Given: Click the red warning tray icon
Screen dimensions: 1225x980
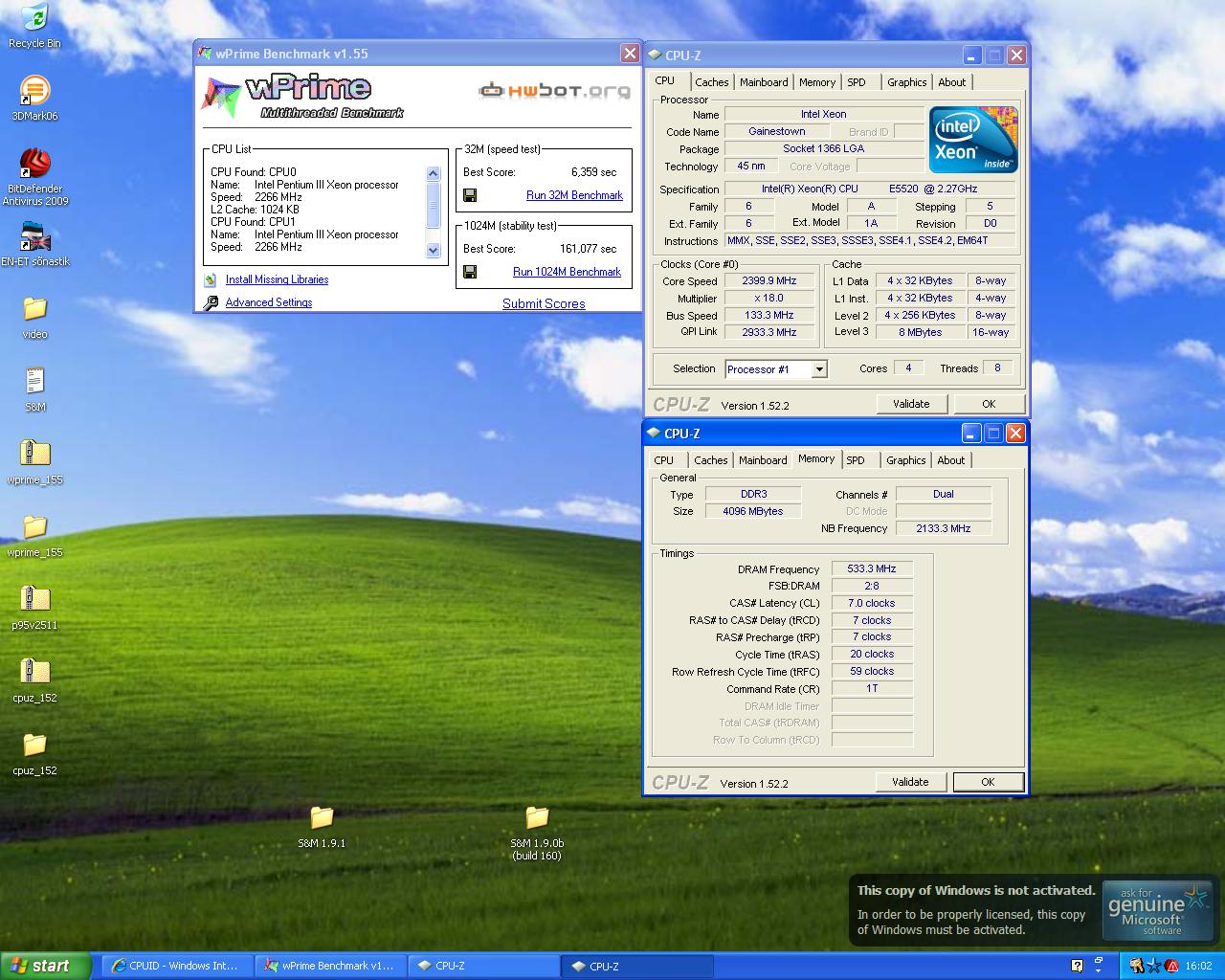Looking at the screenshot, I should (x=1171, y=966).
